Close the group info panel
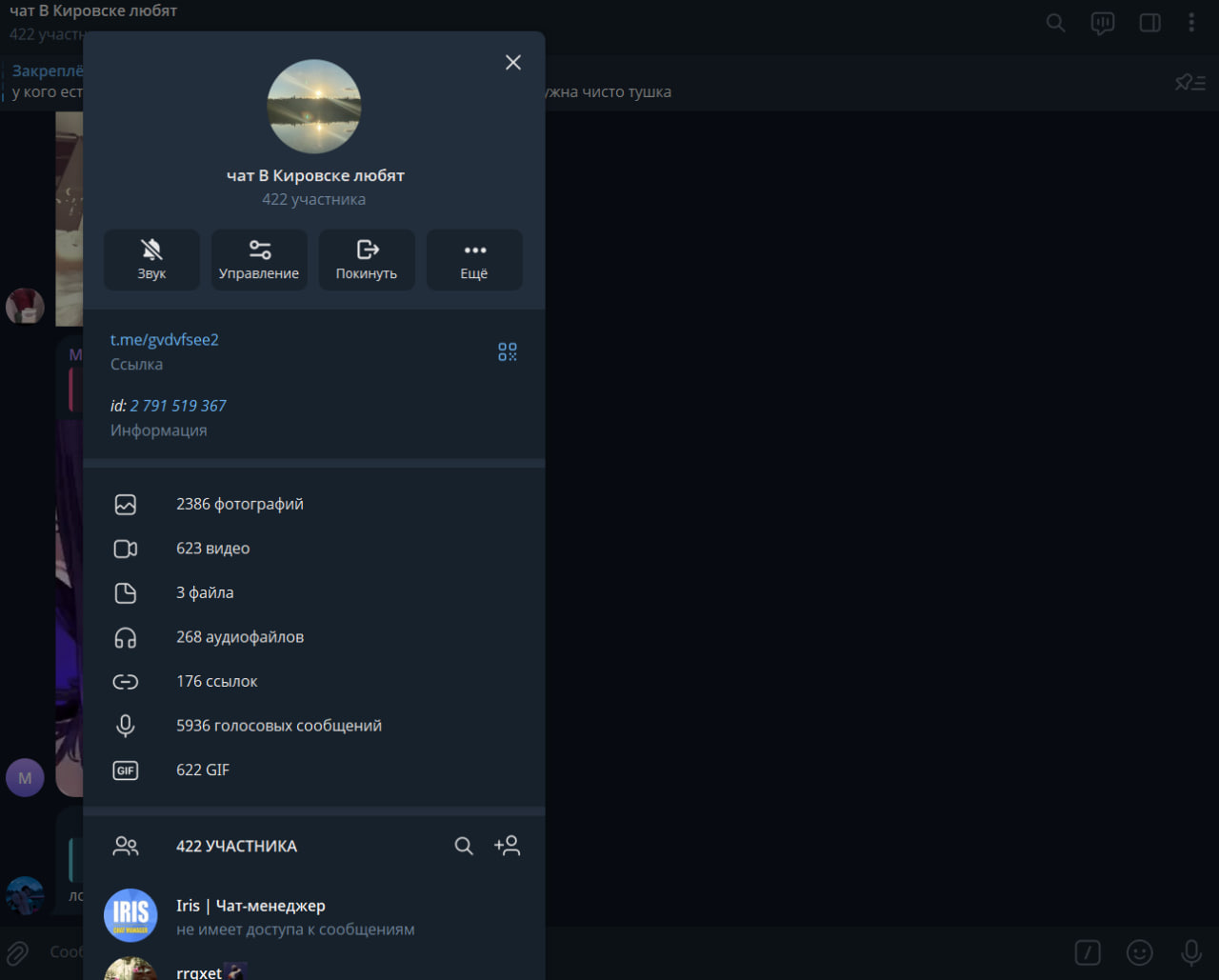 pyautogui.click(x=513, y=62)
